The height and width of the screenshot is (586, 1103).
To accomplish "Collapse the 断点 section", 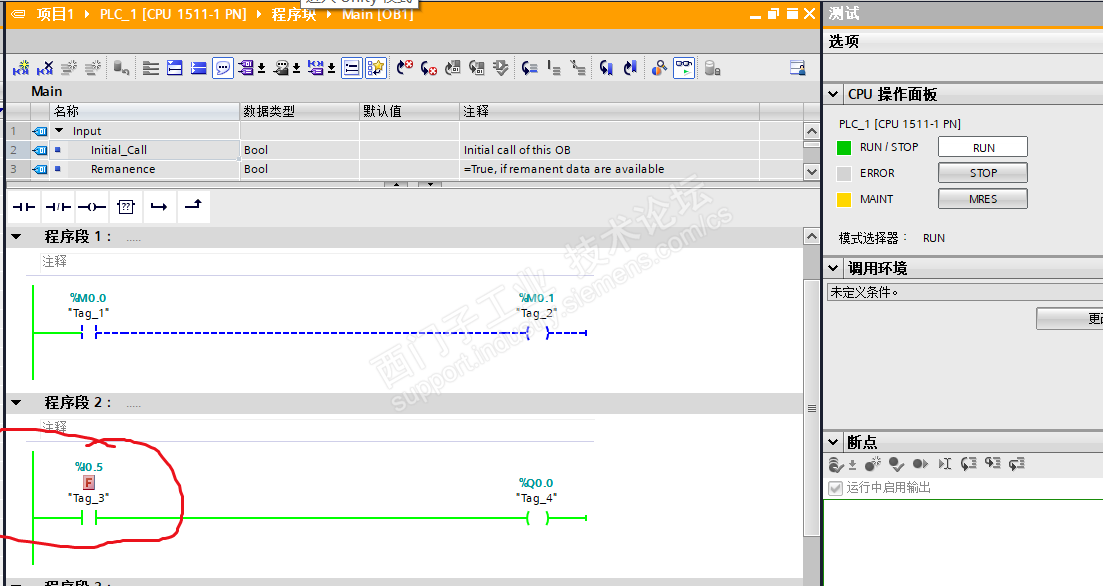I will [834, 442].
